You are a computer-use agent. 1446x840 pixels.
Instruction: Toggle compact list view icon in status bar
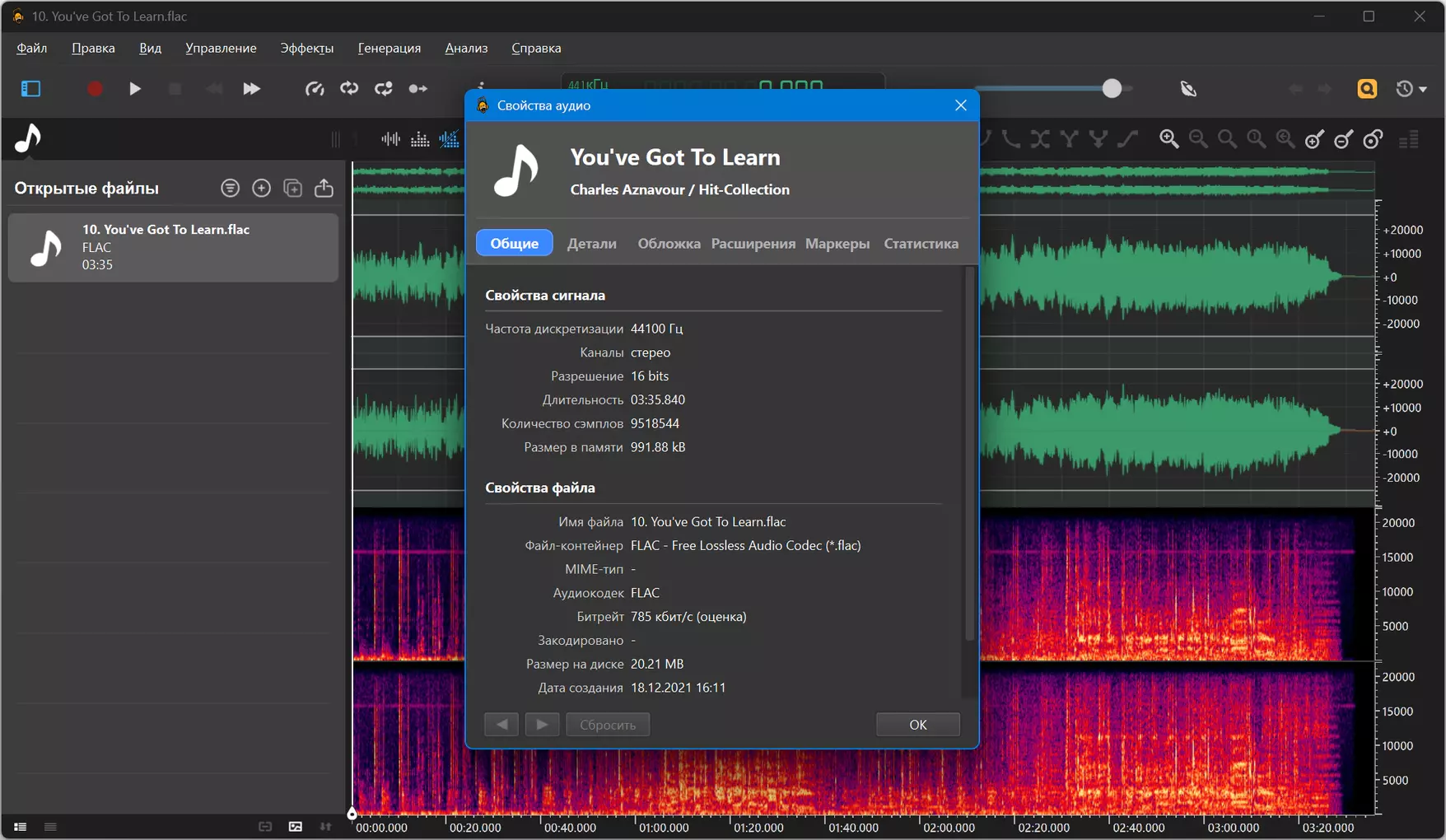pos(50,827)
